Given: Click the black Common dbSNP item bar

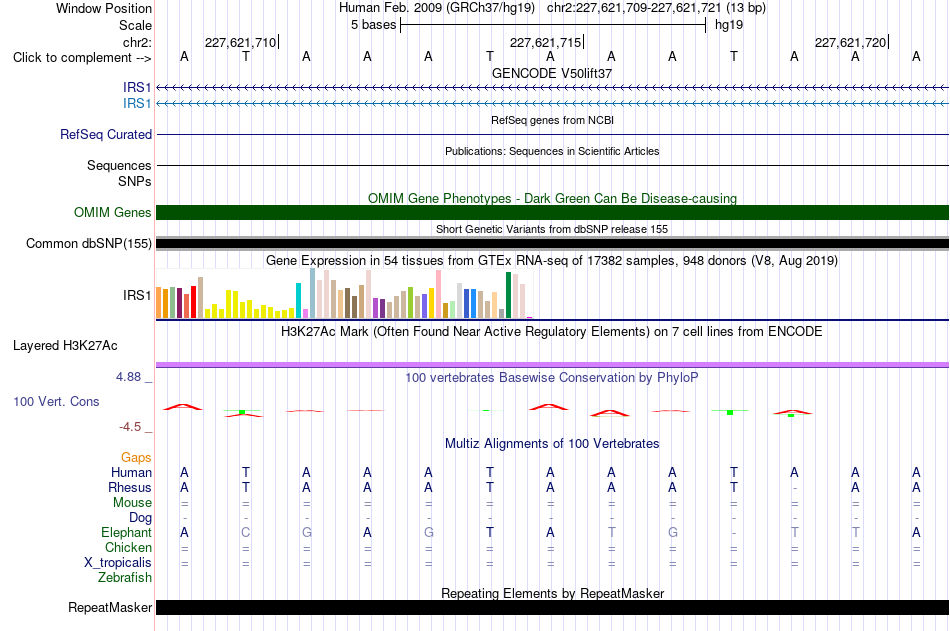Looking at the screenshot, I should [x=552, y=244].
